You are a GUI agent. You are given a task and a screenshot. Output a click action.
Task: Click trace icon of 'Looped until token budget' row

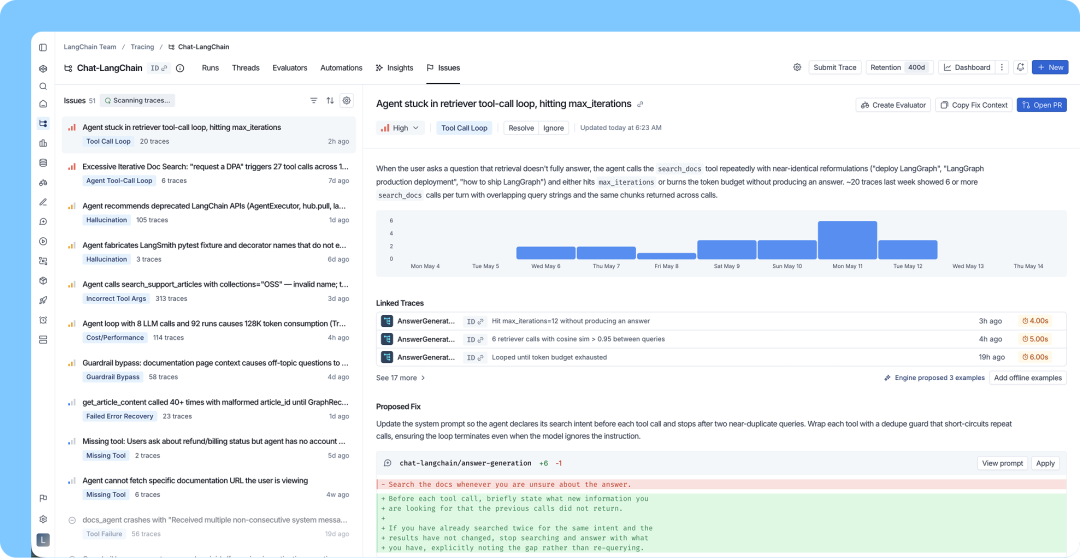(387, 357)
